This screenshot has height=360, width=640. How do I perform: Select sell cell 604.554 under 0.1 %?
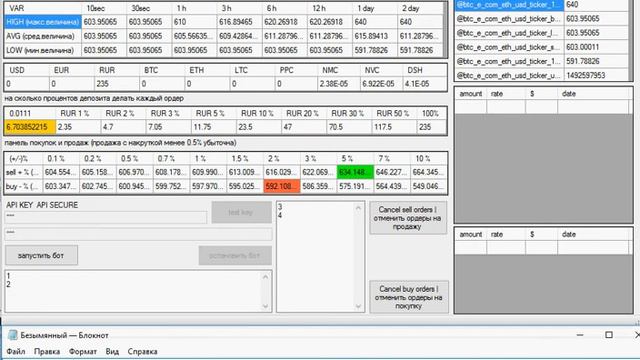point(61,172)
